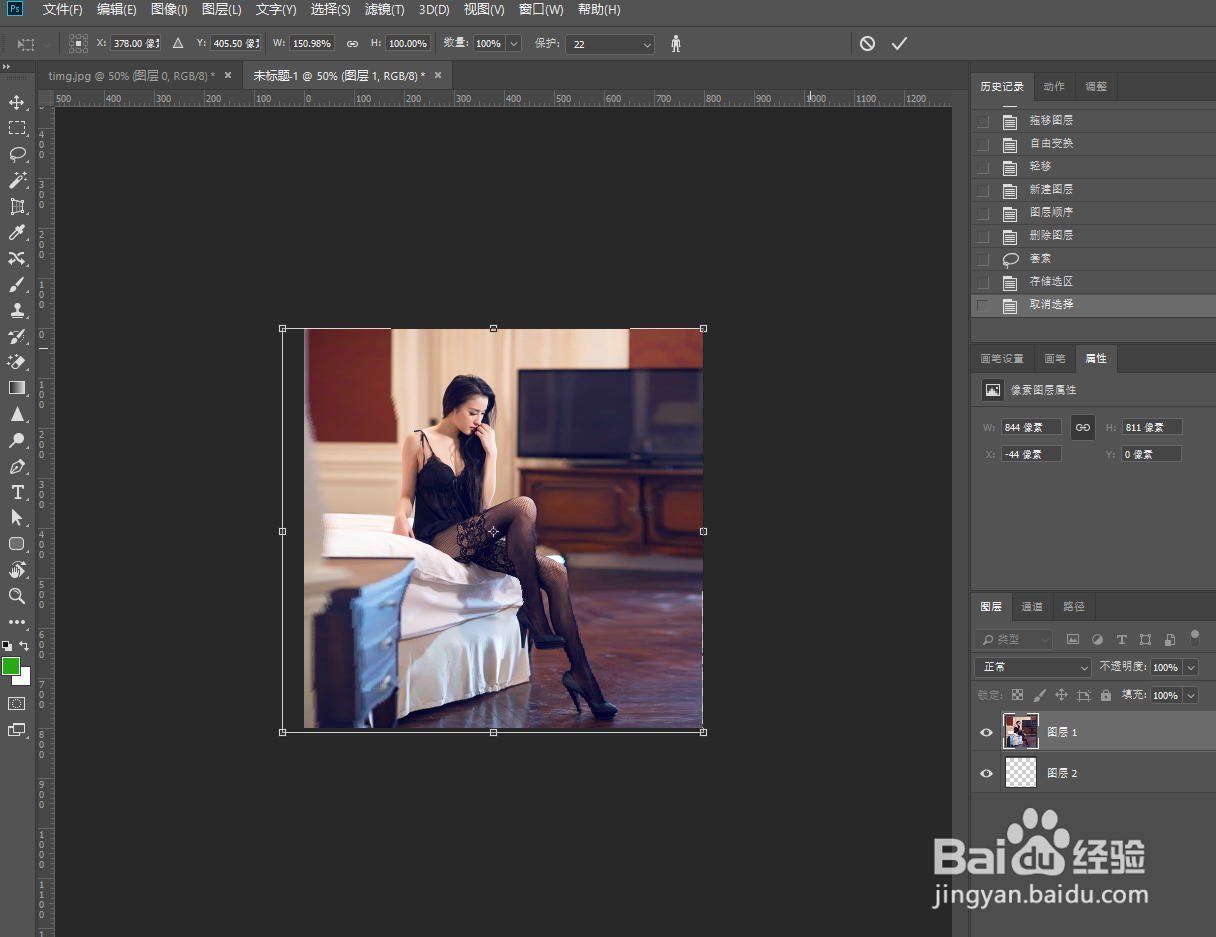Click the reference point locator grid
The width and height of the screenshot is (1216, 937).
coord(79,44)
